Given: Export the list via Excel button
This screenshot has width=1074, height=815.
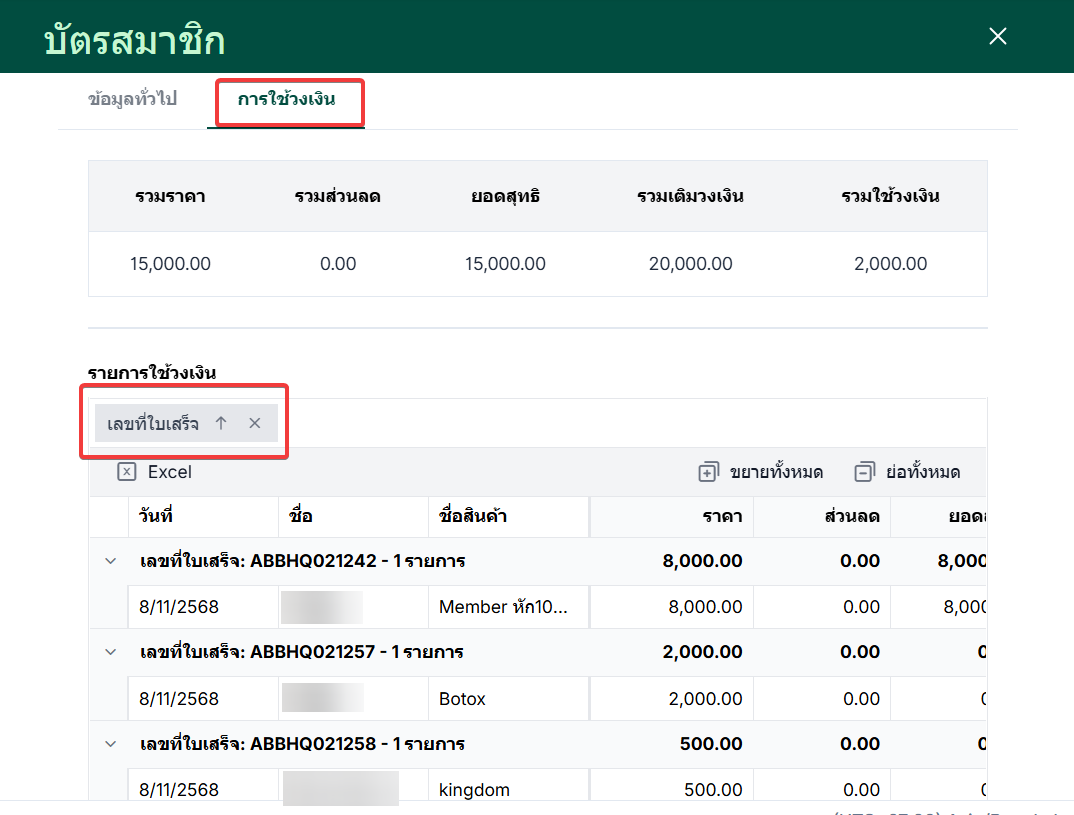Looking at the screenshot, I should pos(155,472).
